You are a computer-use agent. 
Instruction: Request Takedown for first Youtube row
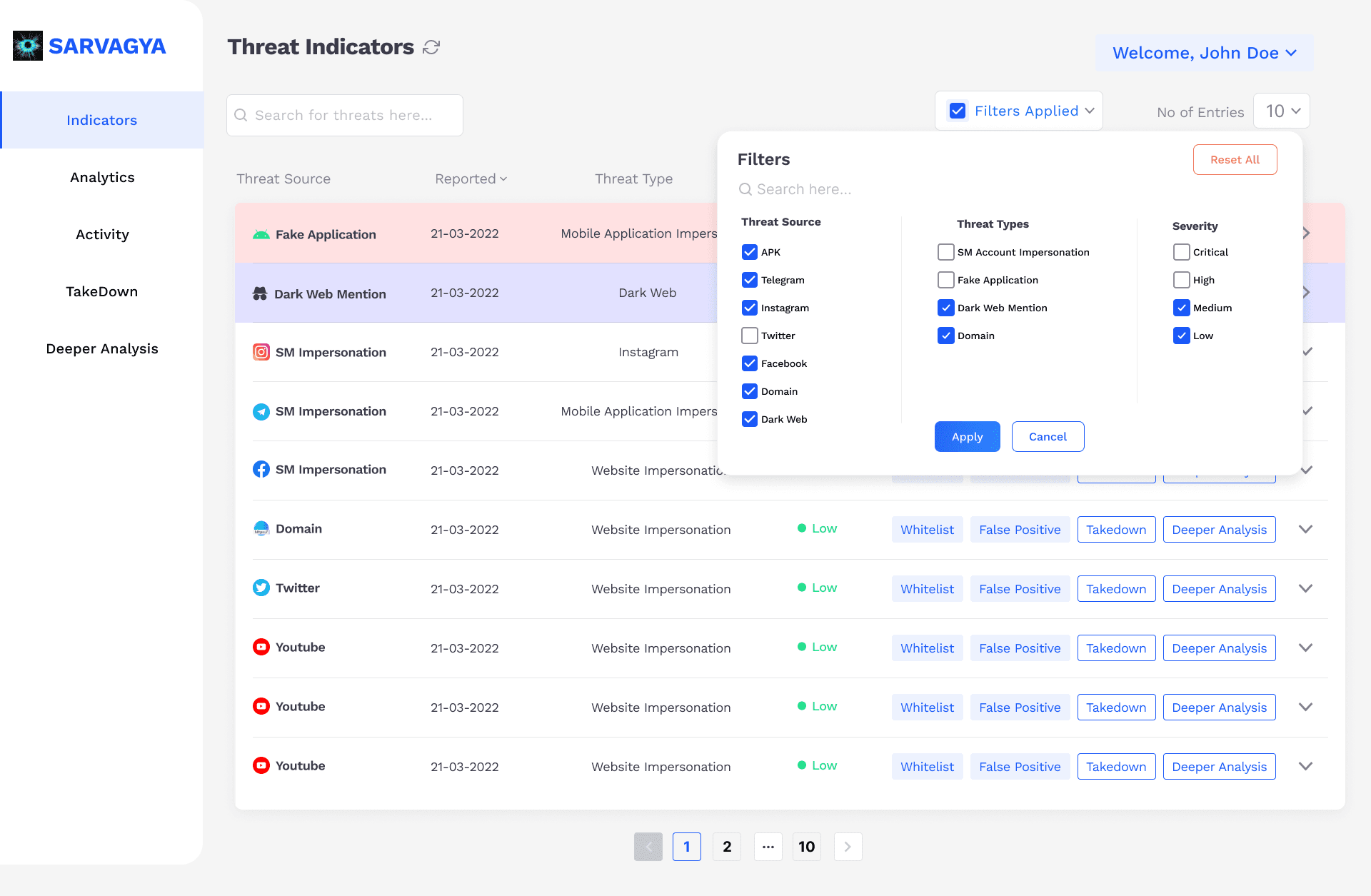tap(1116, 648)
